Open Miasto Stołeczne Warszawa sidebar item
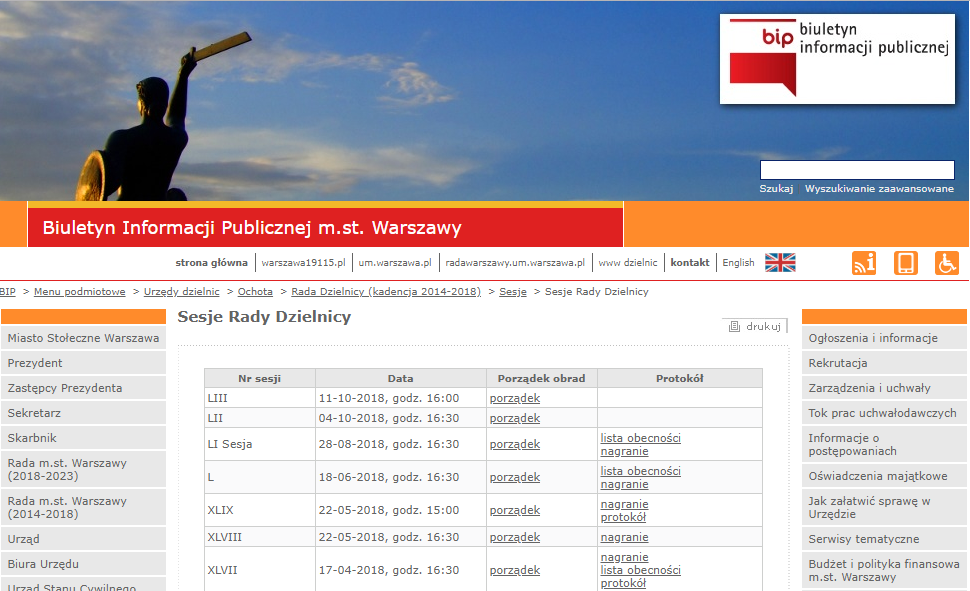 [x=84, y=338]
